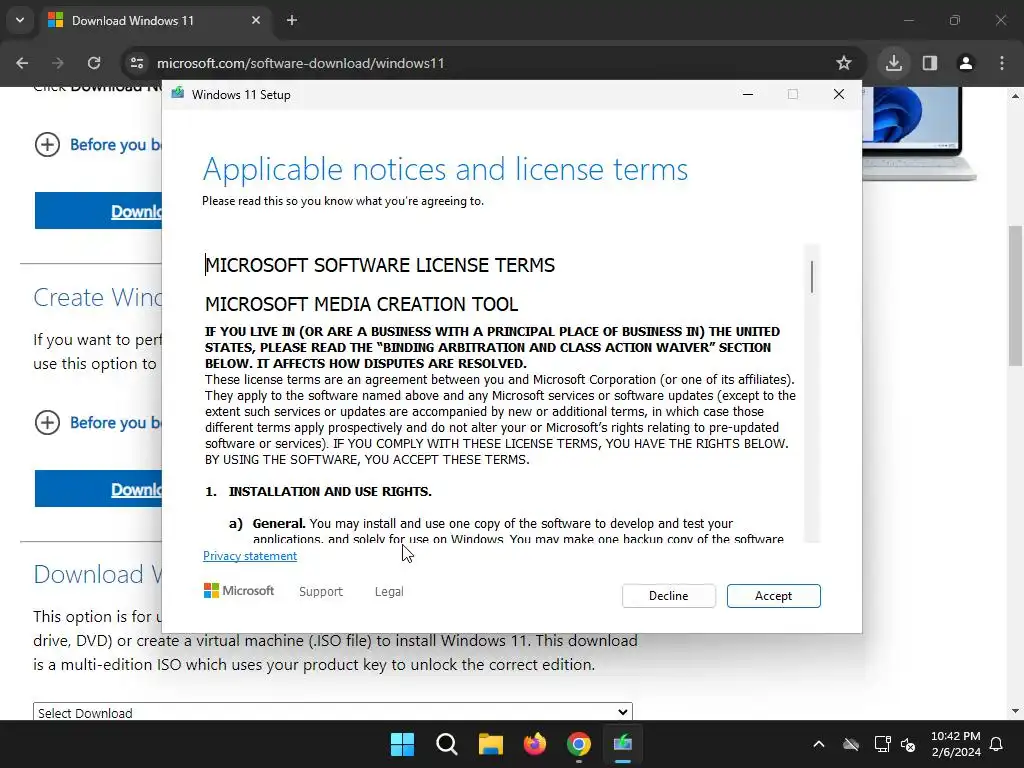1024x768 pixels.
Task: Click the Chrome address bar URL
Action: (x=300, y=63)
